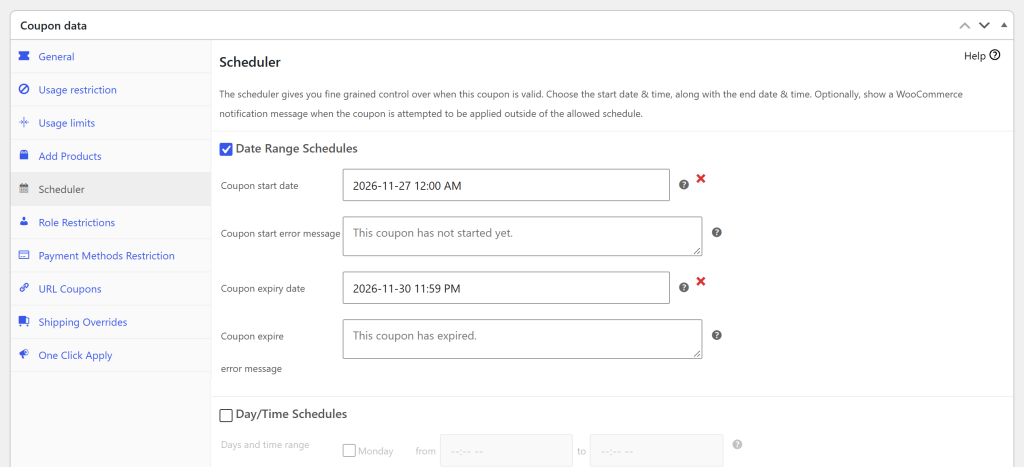Clear the coupon start date with the red X

click(x=701, y=178)
